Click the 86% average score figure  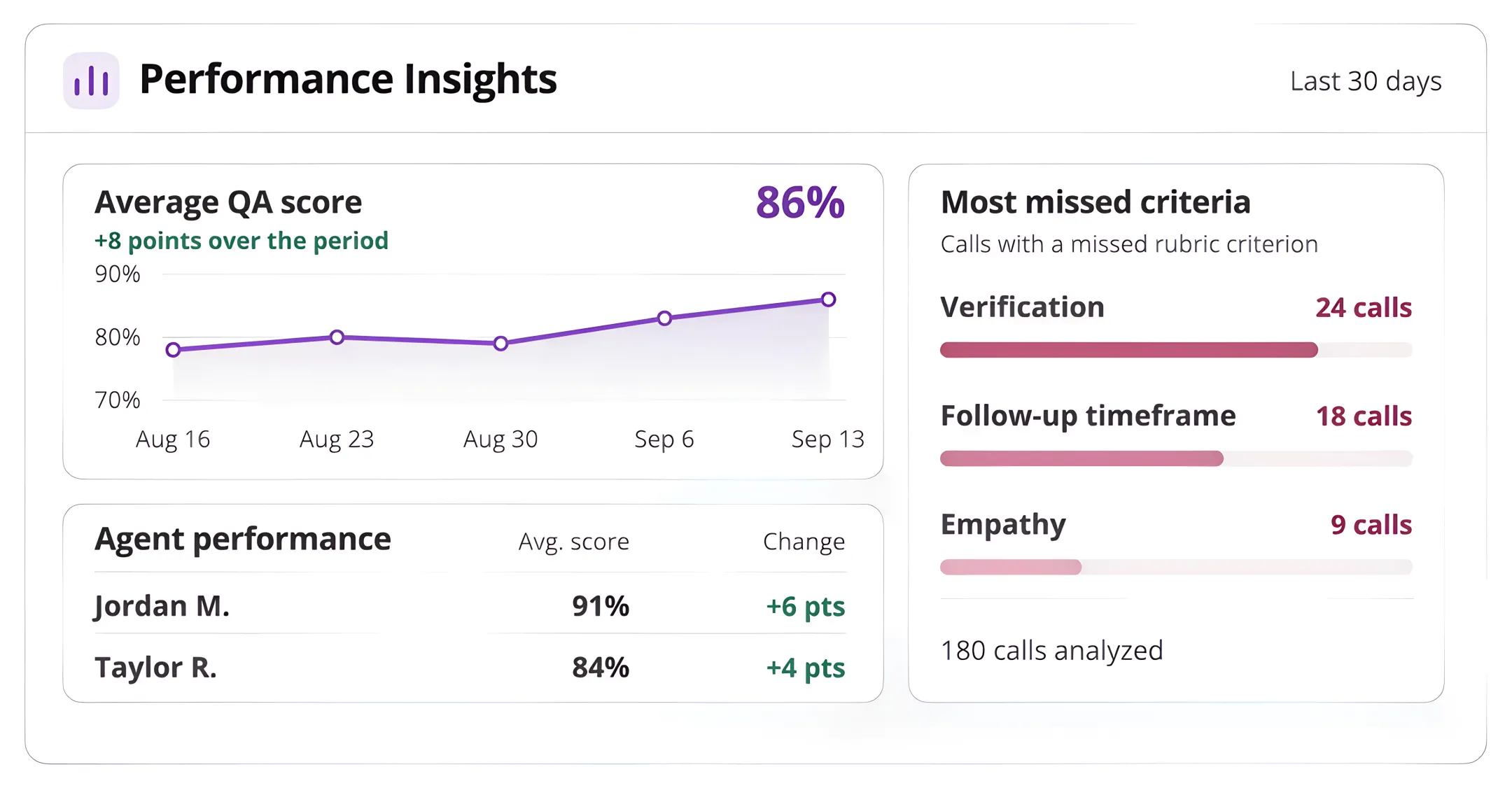(800, 203)
